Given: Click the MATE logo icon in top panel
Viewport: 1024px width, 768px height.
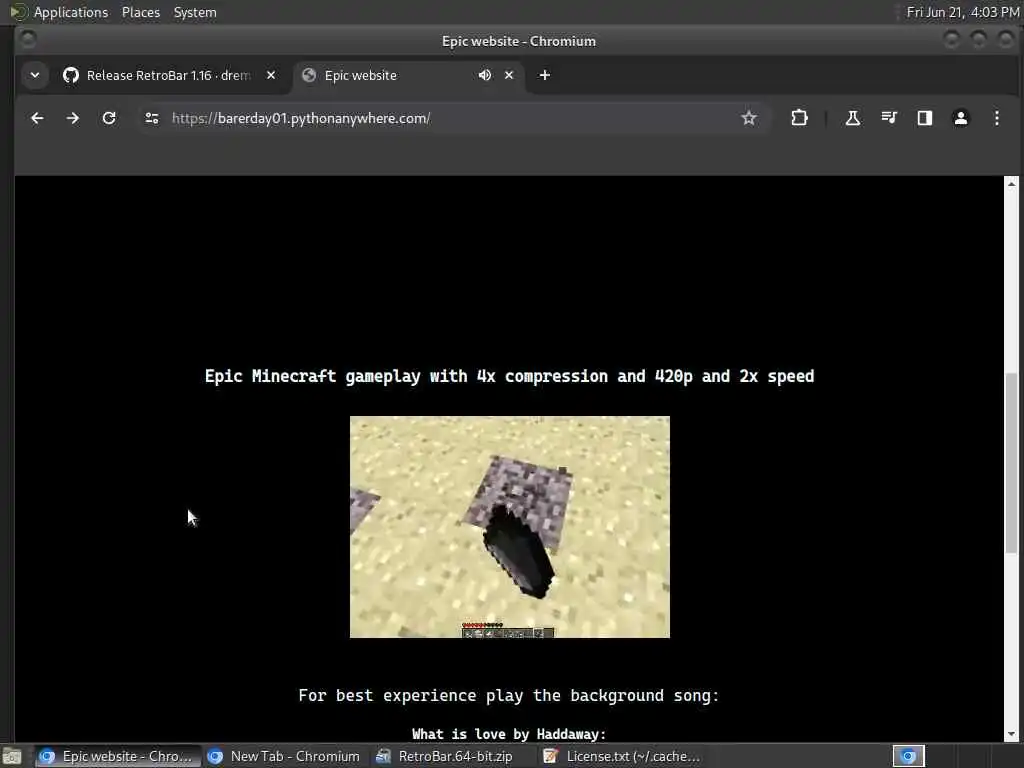Looking at the screenshot, I should [x=18, y=12].
